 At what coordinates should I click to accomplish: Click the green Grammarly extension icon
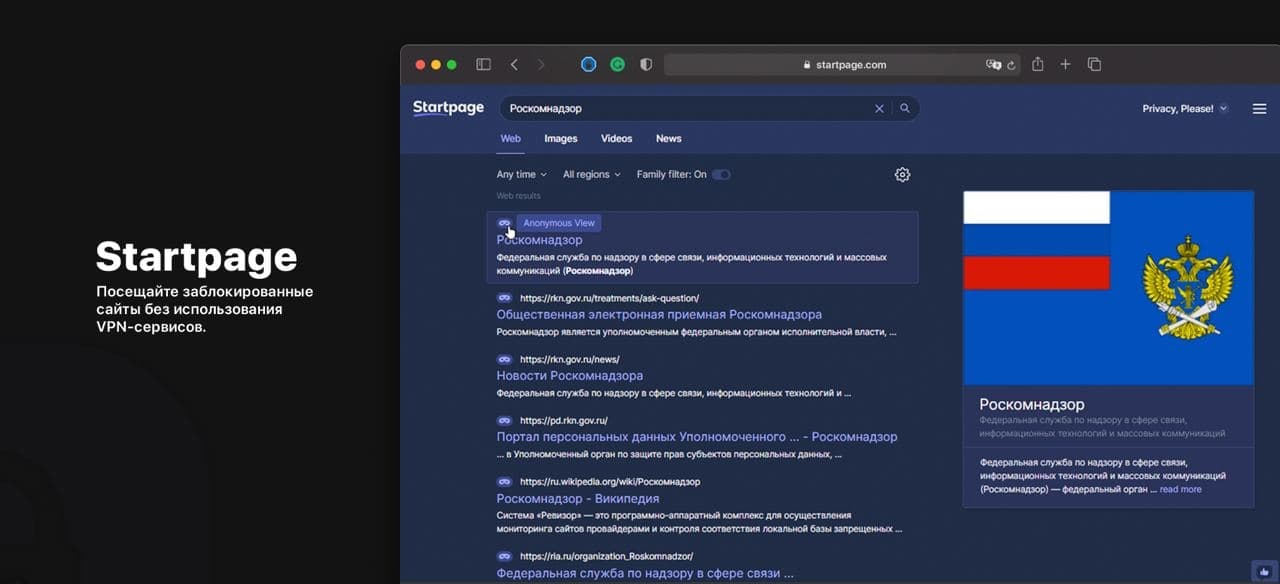pyautogui.click(x=618, y=64)
